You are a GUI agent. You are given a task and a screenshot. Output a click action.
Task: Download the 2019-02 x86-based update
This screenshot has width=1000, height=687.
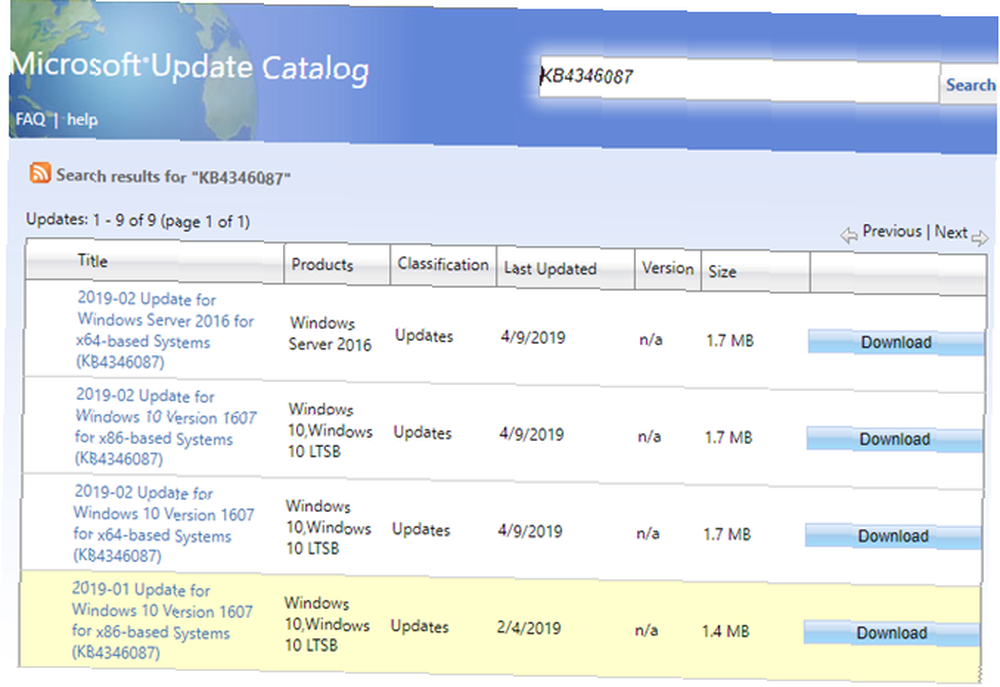[x=894, y=440]
